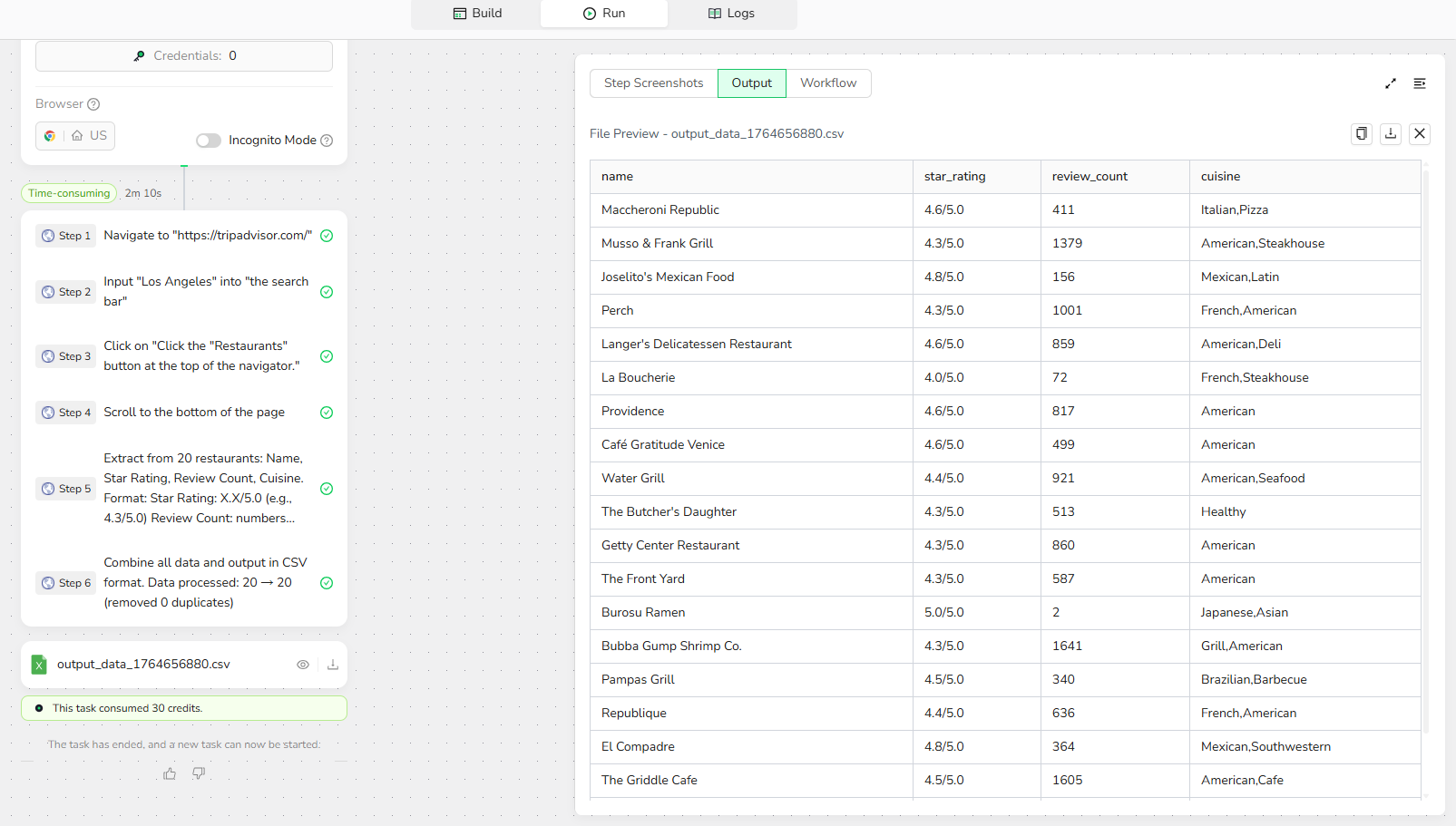Open the Chrome browser selector
Viewport: 1456px width, 826px height.
click(50, 135)
